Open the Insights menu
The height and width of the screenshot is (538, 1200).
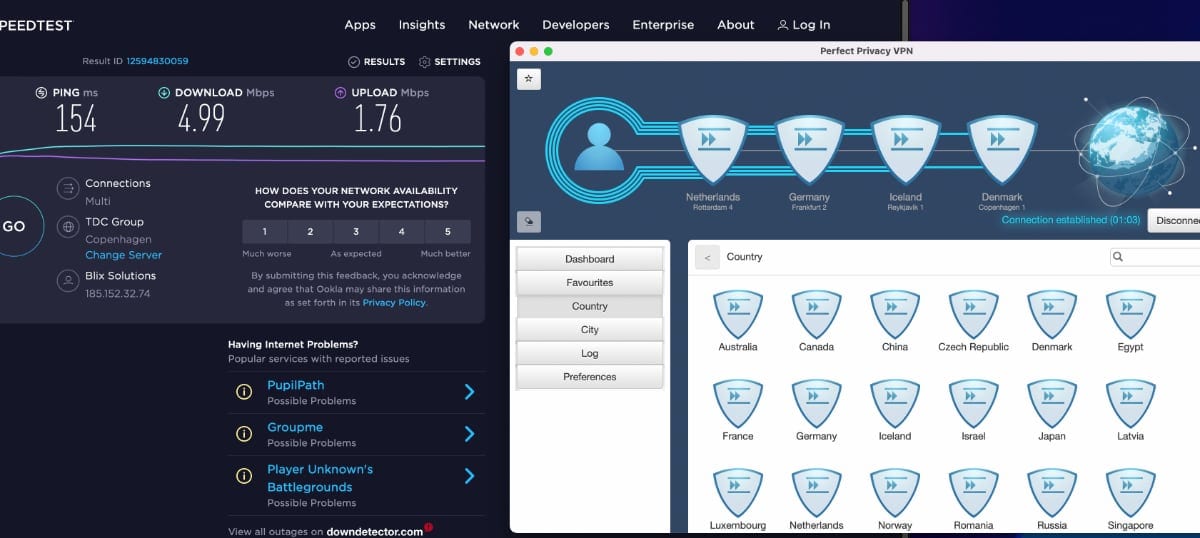422,25
